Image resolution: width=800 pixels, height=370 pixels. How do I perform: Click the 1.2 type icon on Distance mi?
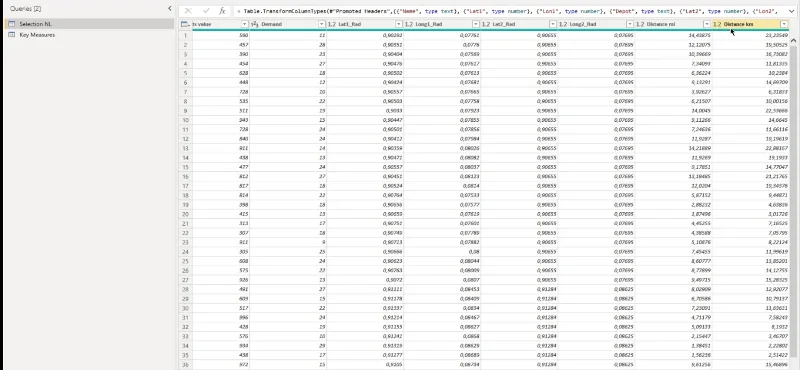[640, 24]
